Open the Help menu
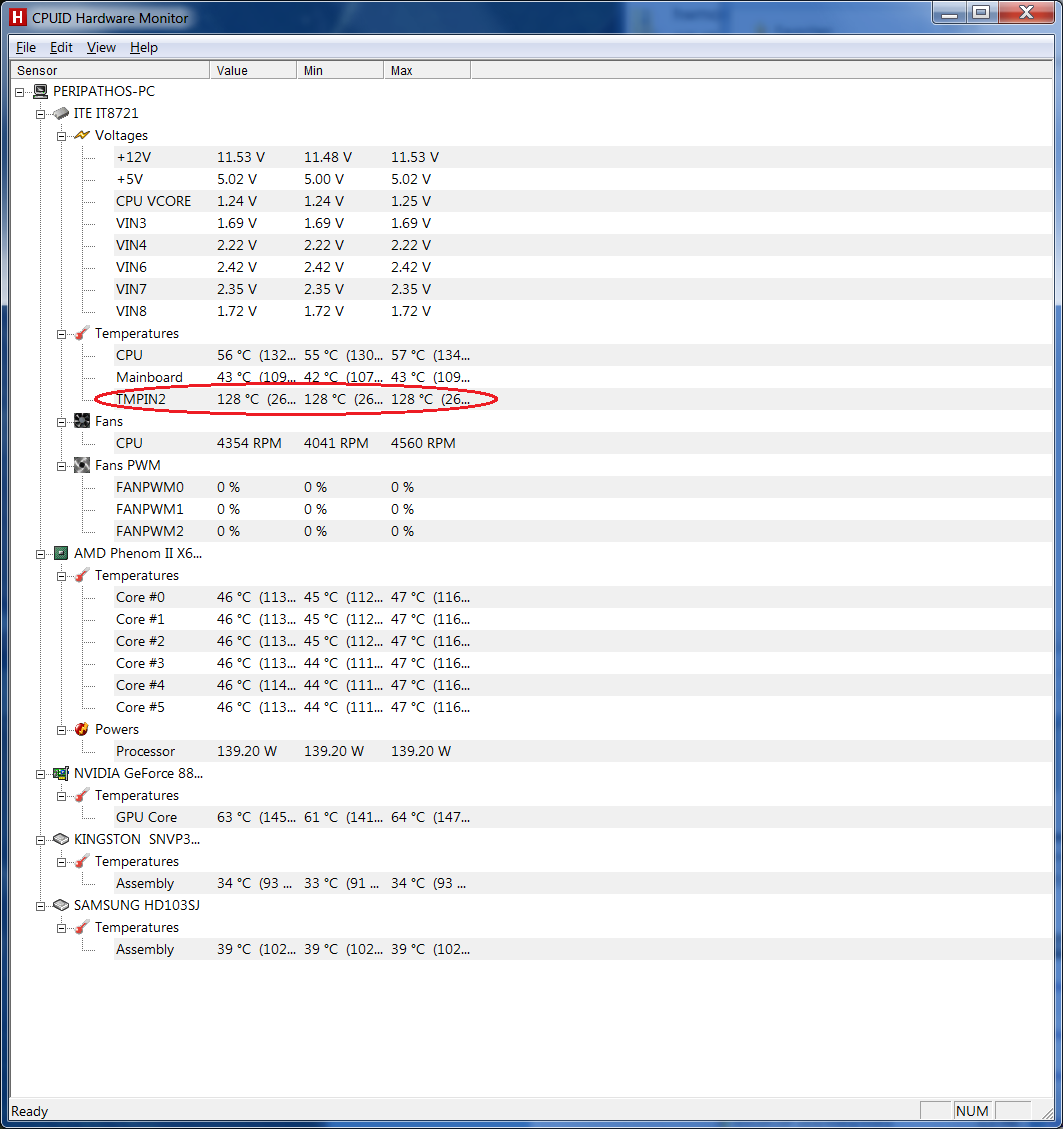Viewport: 1063px width, 1129px height. tap(143, 48)
